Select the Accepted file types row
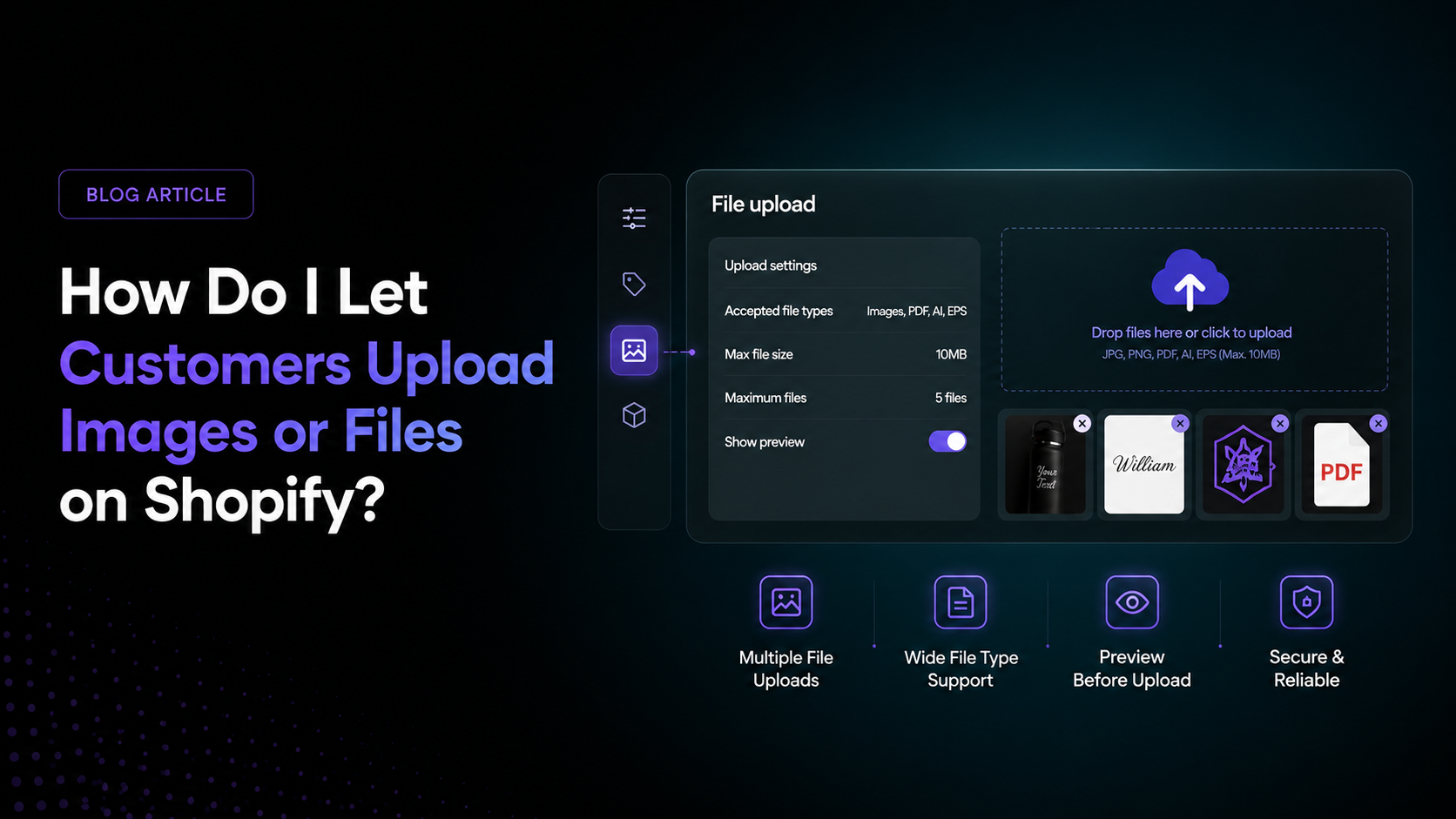Screen dimensions: 1456x819 click(x=846, y=311)
